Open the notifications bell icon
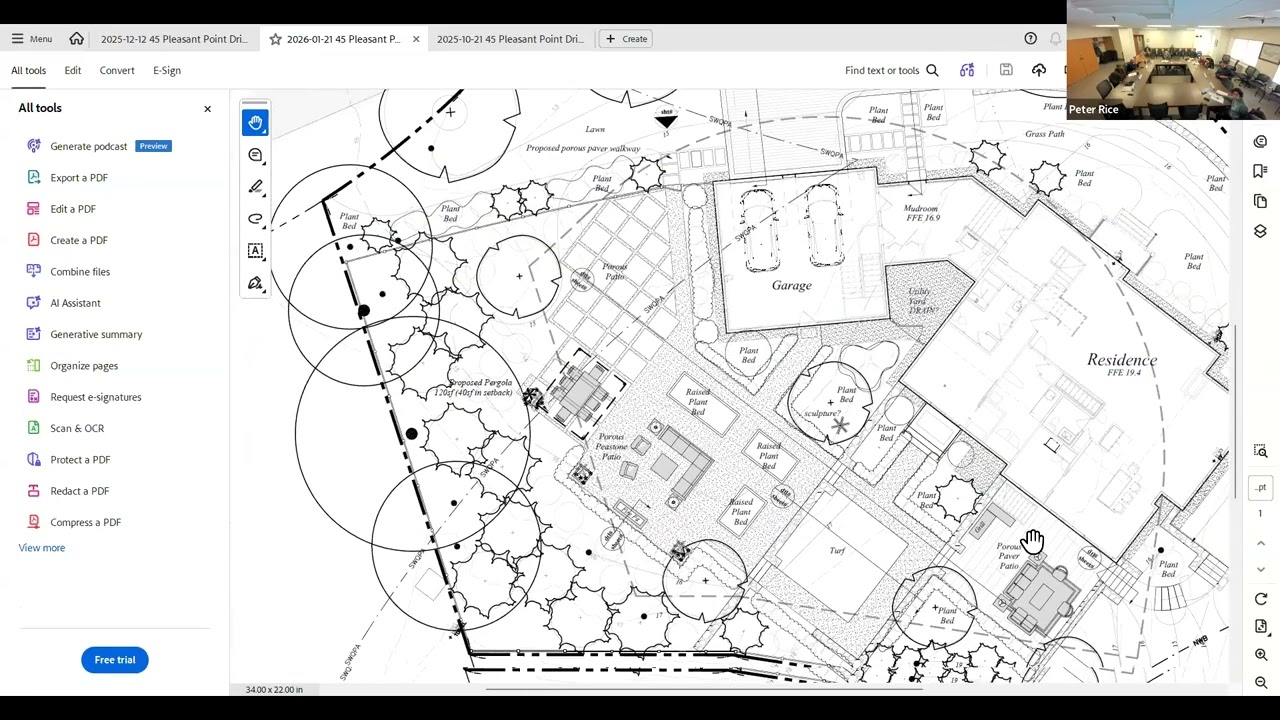The height and width of the screenshot is (720, 1280). (1055, 39)
